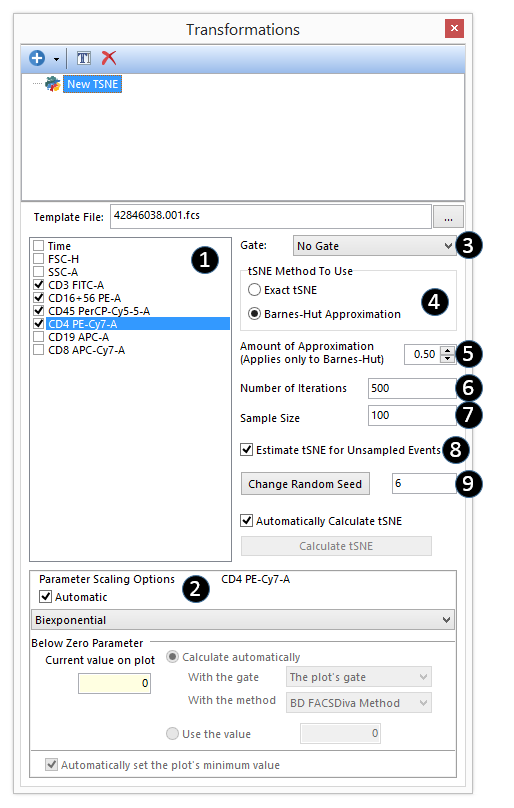Toggle Estimate tSNE for Unsampled Events
This screenshot has height=808, width=514.
246,450
